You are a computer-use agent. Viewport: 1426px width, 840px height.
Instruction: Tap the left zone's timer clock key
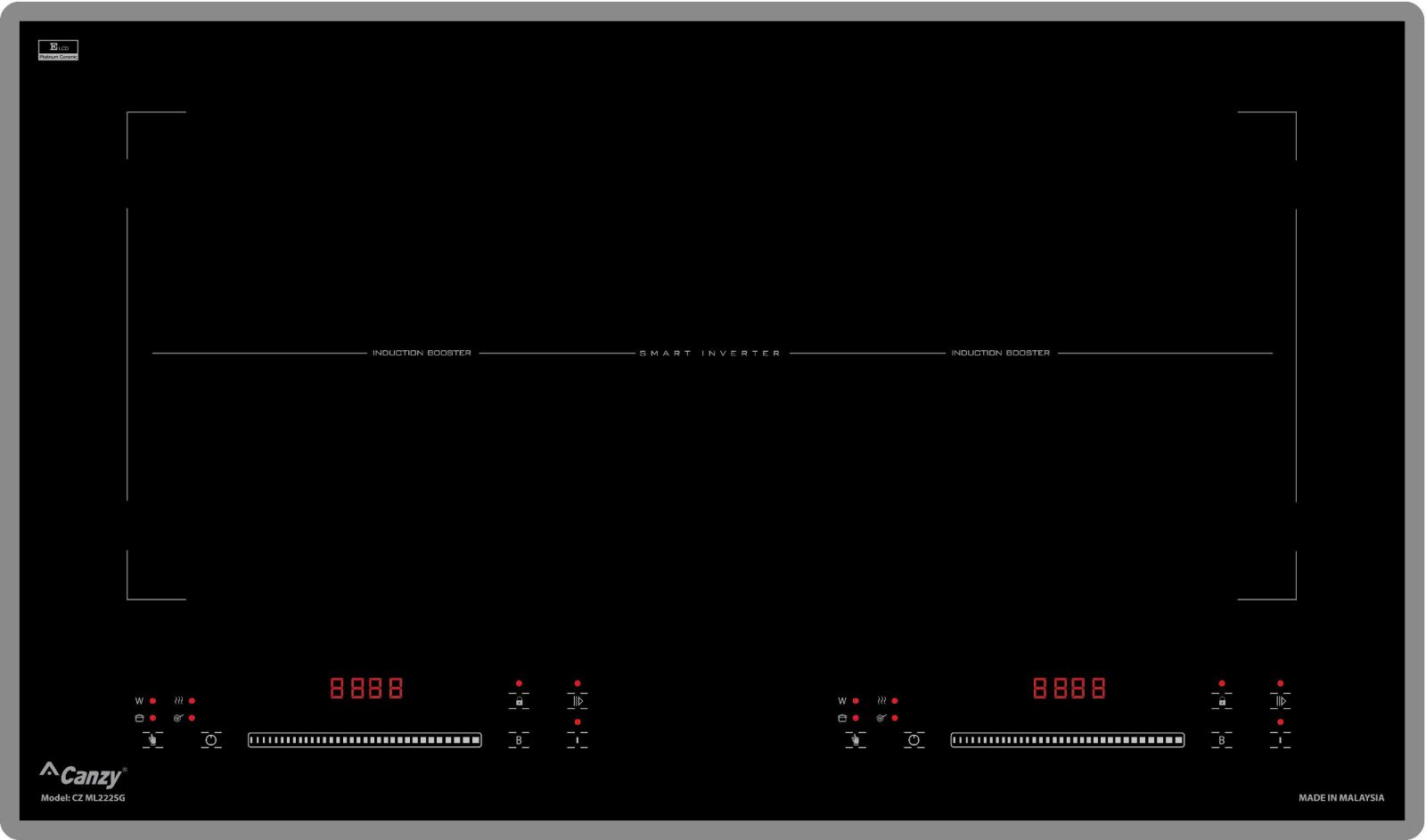pyautogui.click(x=211, y=740)
